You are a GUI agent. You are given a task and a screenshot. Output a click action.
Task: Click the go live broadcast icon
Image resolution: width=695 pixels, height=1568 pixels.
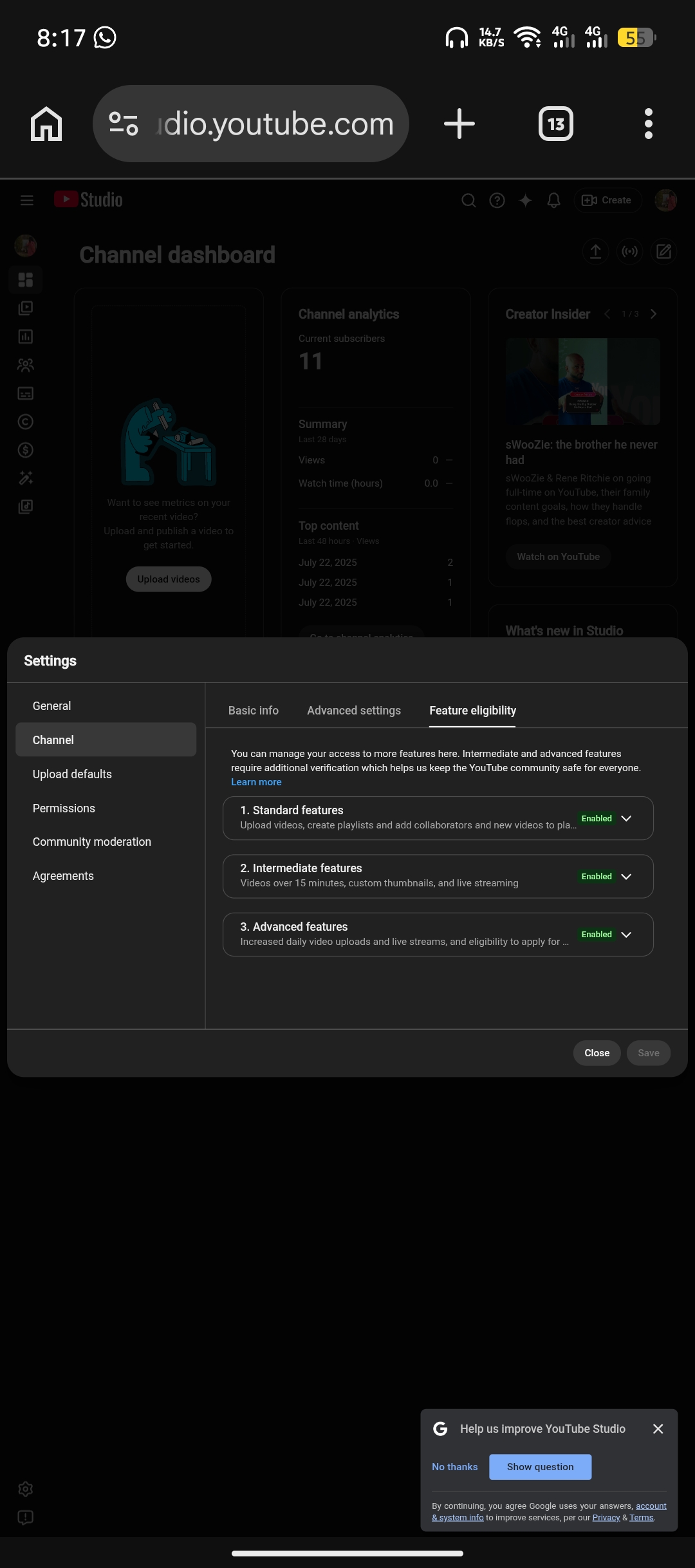(x=630, y=251)
